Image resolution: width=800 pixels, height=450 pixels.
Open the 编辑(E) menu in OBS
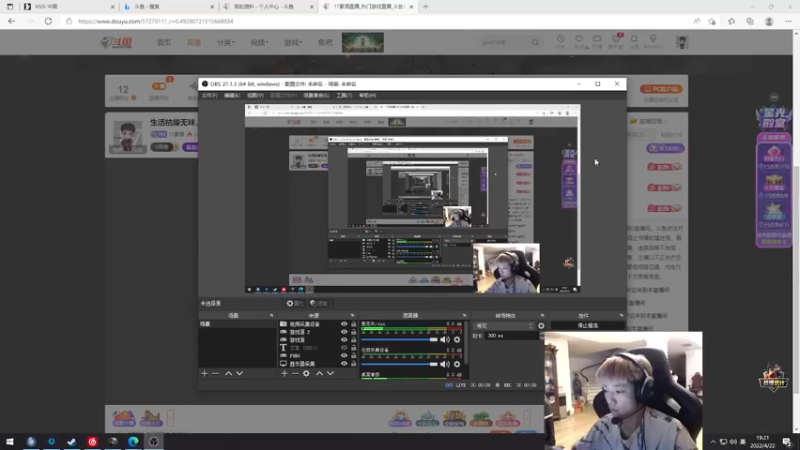point(232,95)
